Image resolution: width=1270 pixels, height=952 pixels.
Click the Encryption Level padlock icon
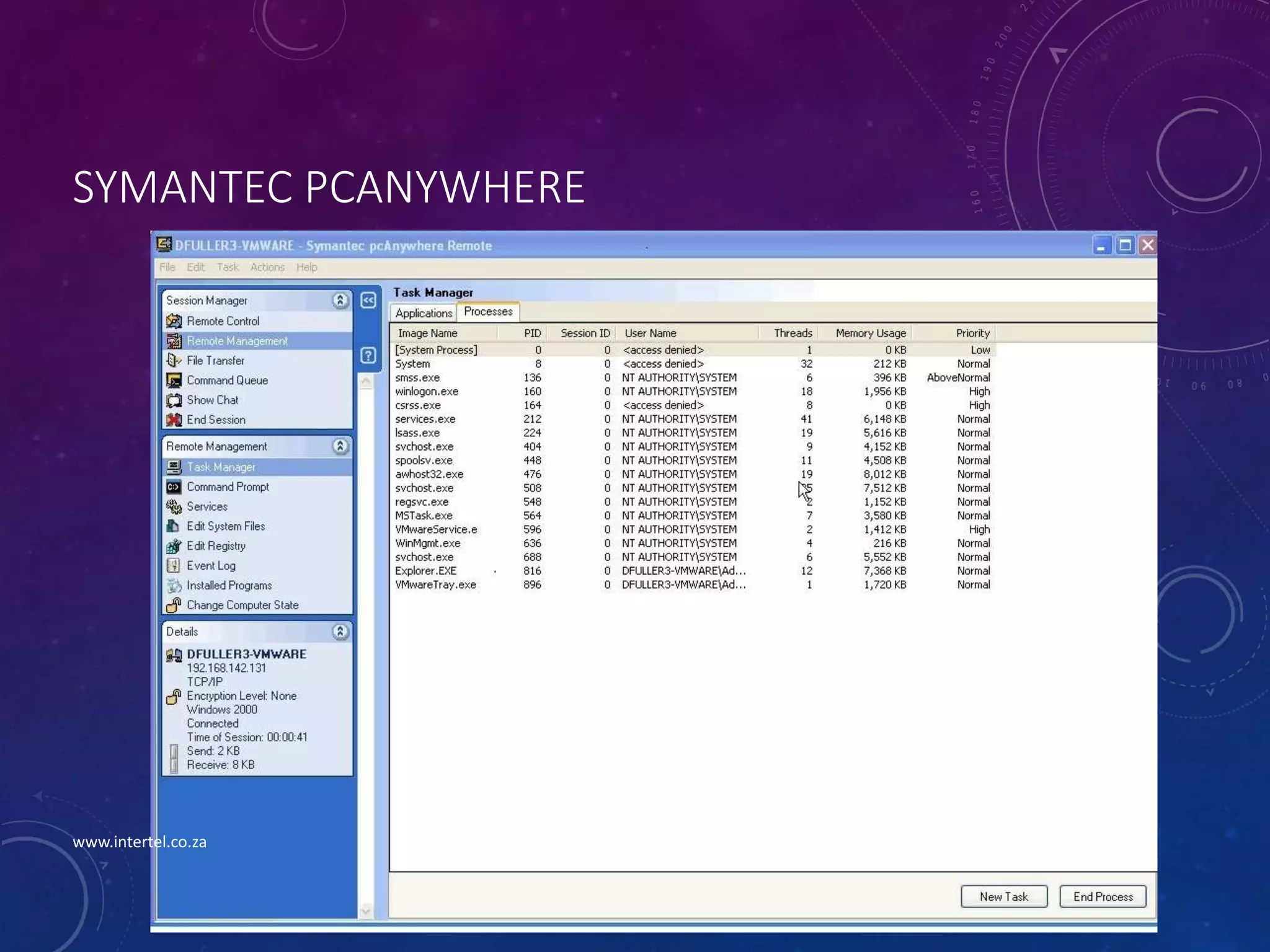click(x=174, y=697)
